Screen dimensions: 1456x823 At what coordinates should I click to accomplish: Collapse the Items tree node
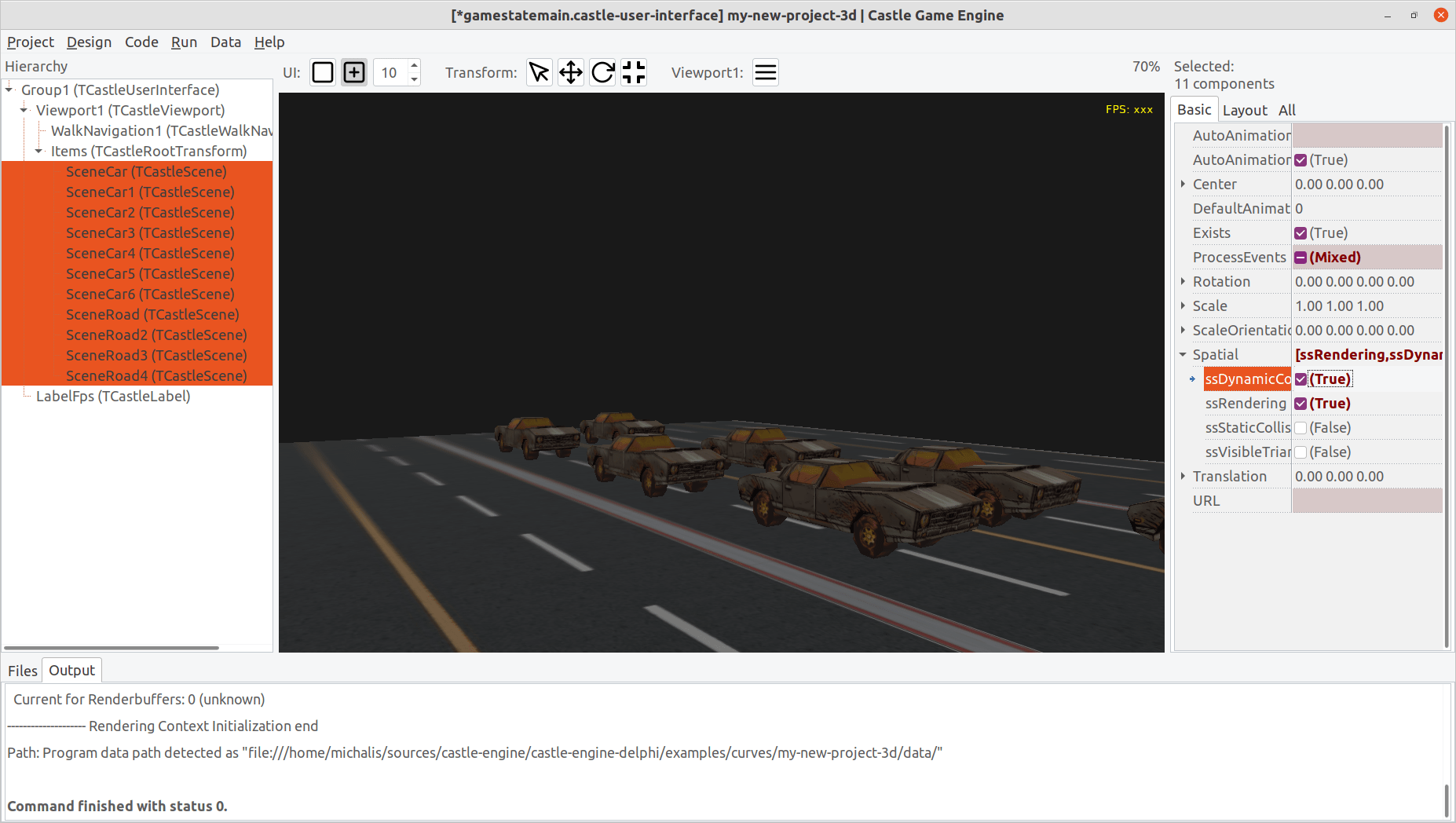(38, 151)
